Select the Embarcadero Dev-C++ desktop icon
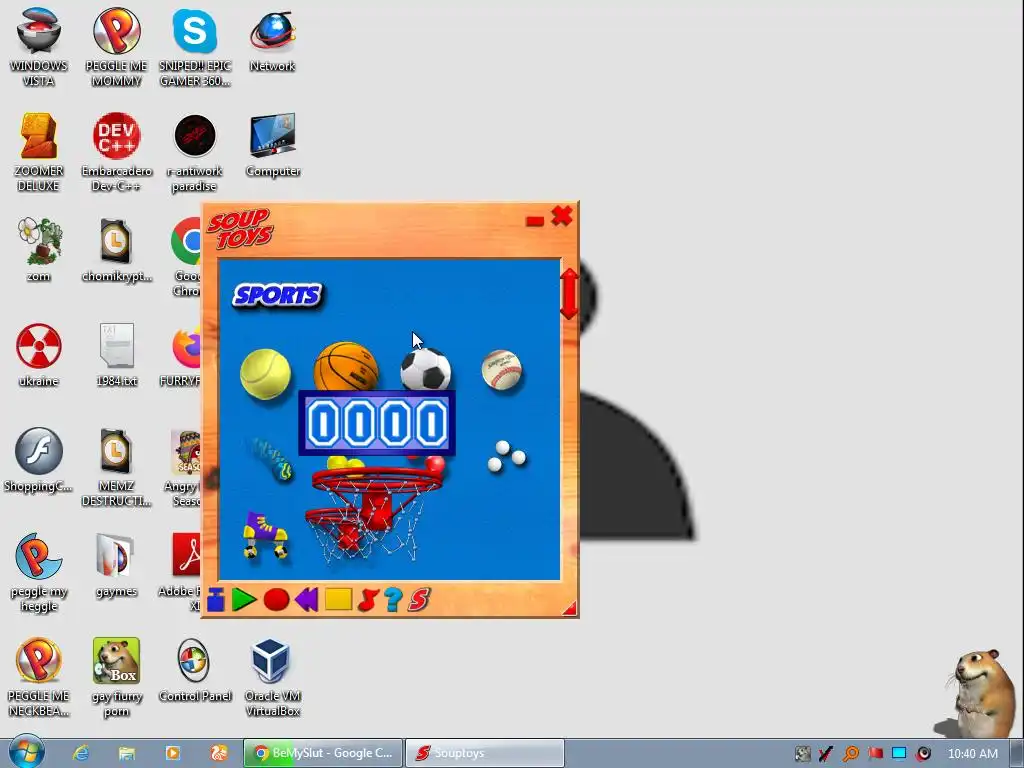 pyautogui.click(x=116, y=152)
